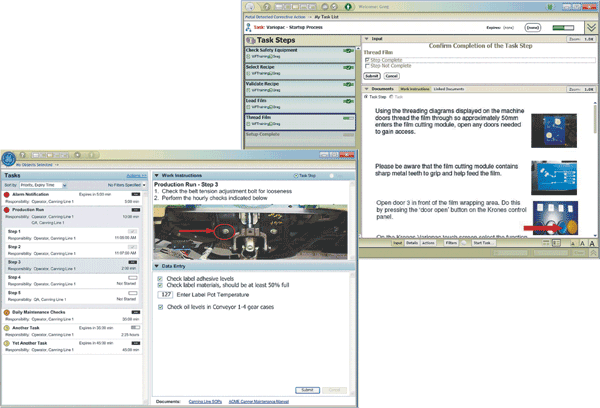600x408 pixels.
Task: Select largest font size A icon
Action: (x=592, y=243)
